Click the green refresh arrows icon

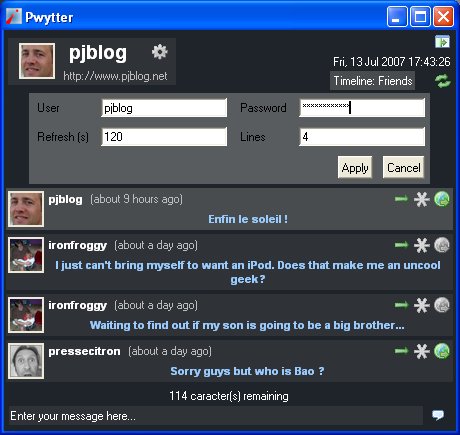click(x=443, y=81)
